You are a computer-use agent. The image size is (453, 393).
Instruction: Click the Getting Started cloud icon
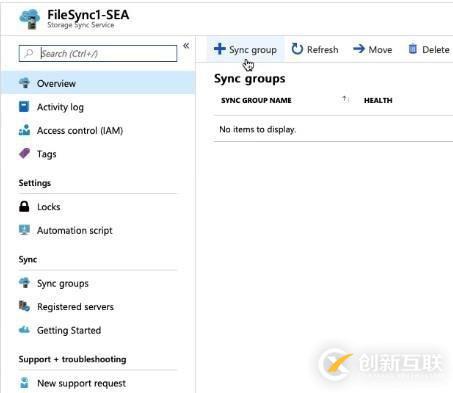[x=24, y=330]
